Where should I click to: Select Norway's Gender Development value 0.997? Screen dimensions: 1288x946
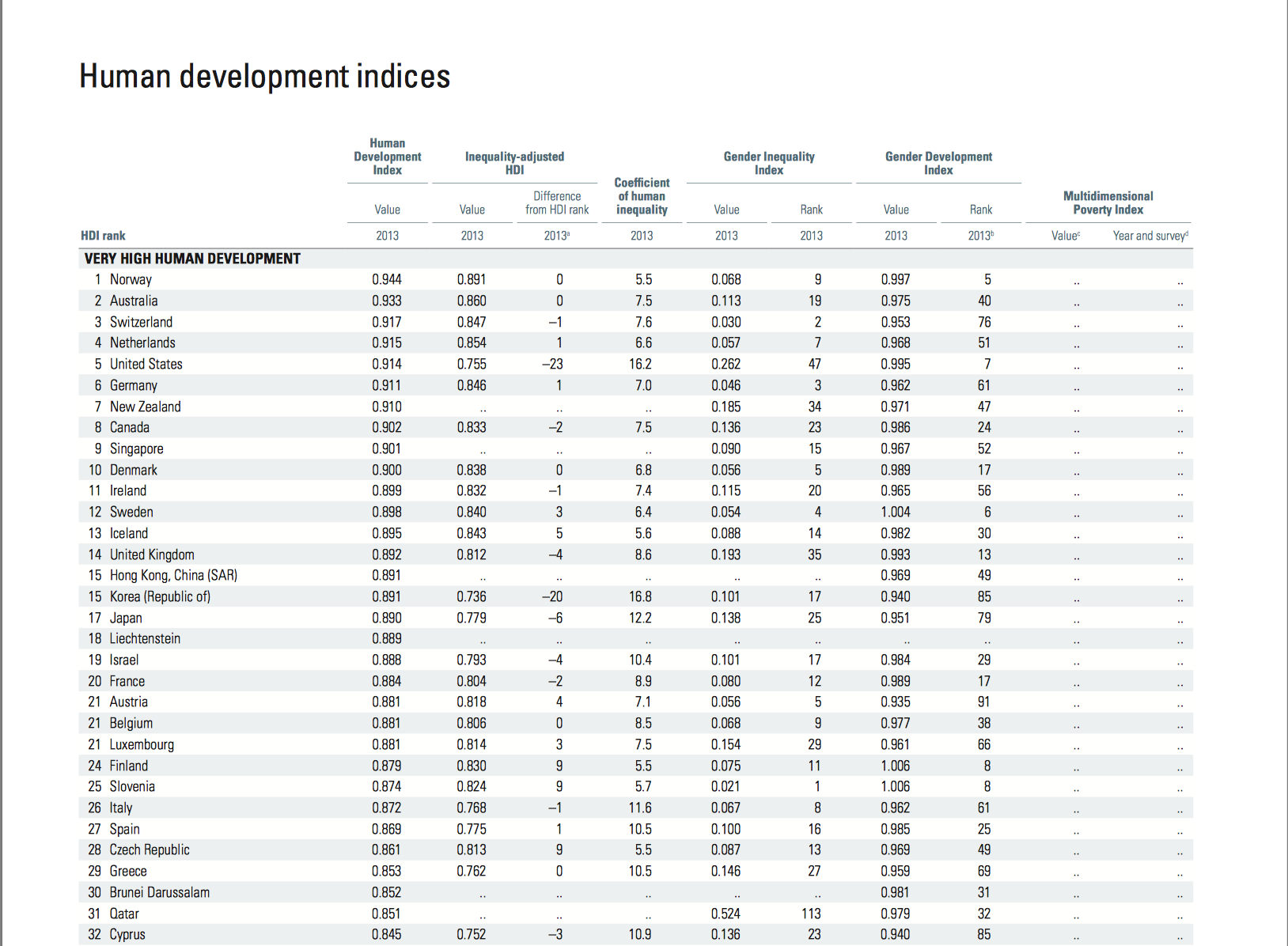(x=896, y=279)
